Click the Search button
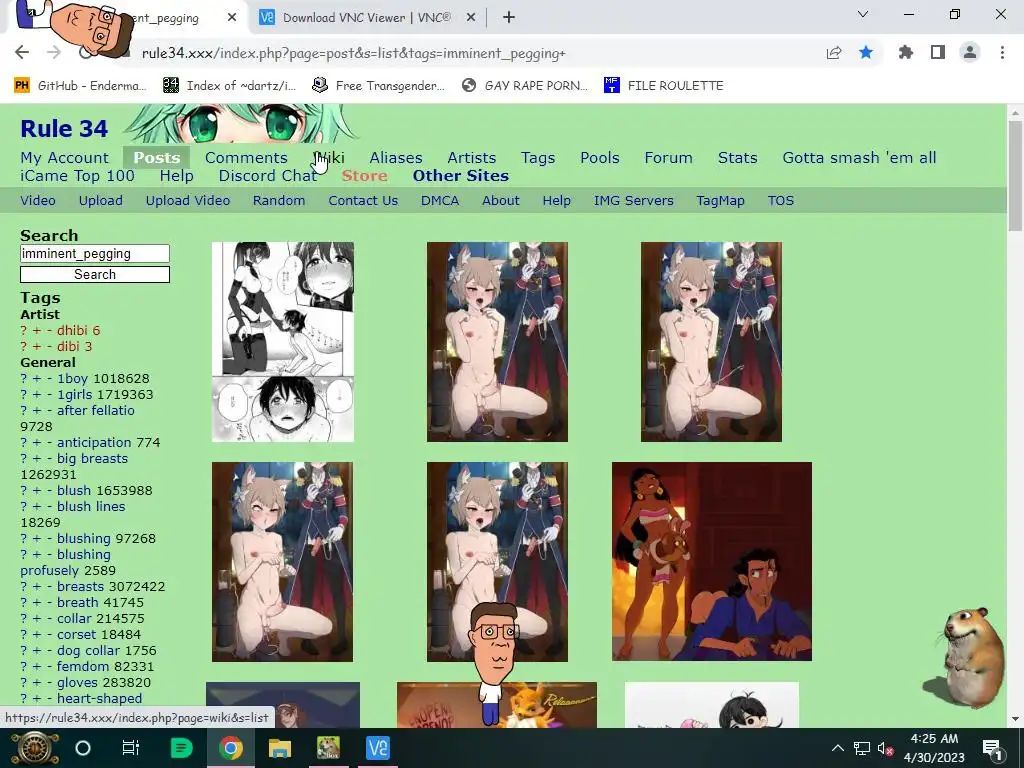1024x768 pixels. point(95,274)
